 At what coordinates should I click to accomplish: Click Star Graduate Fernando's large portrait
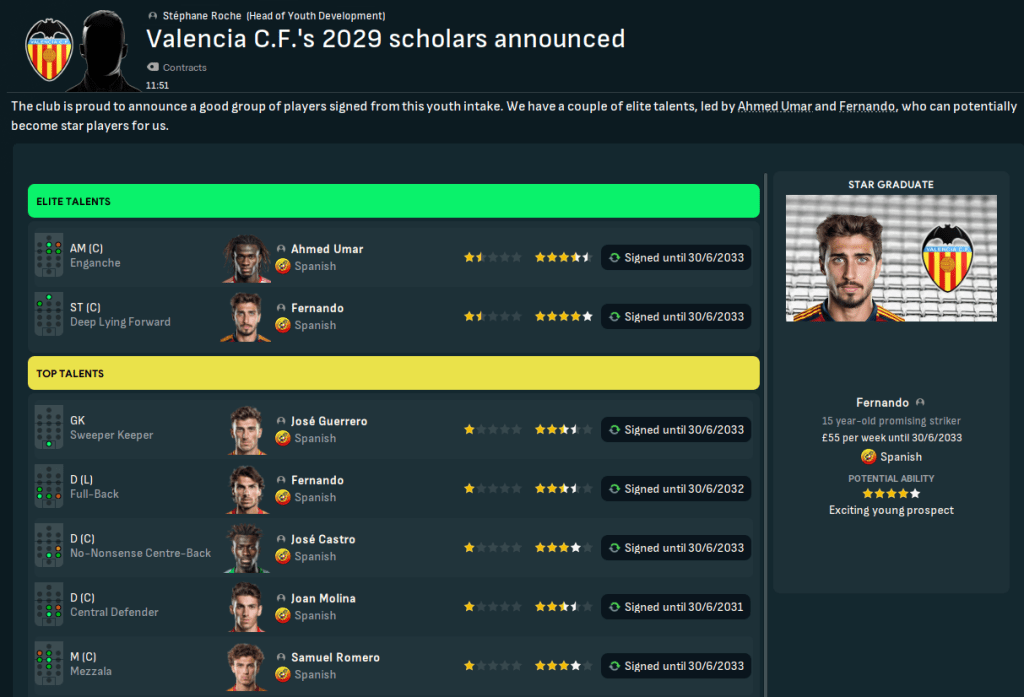click(x=891, y=258)
